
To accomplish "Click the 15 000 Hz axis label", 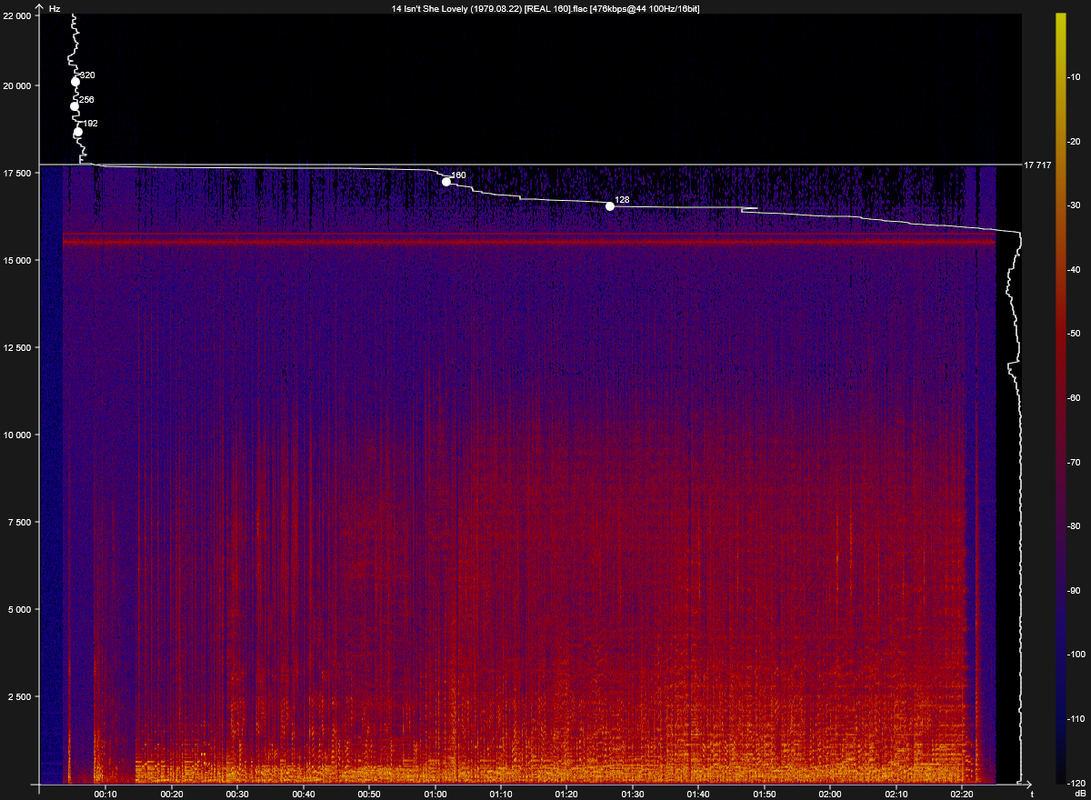I will [x=17, y=261].
